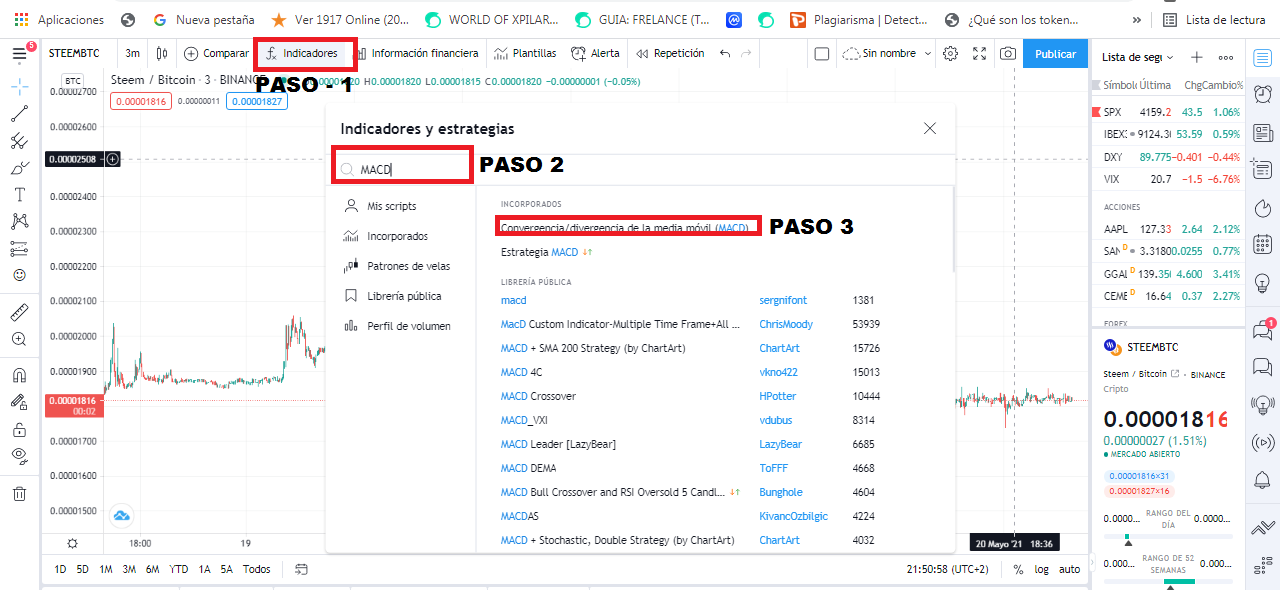Screen dimensions: 1280x590
Task: Toggle hide all drawings eye icon
Action: 19,456
